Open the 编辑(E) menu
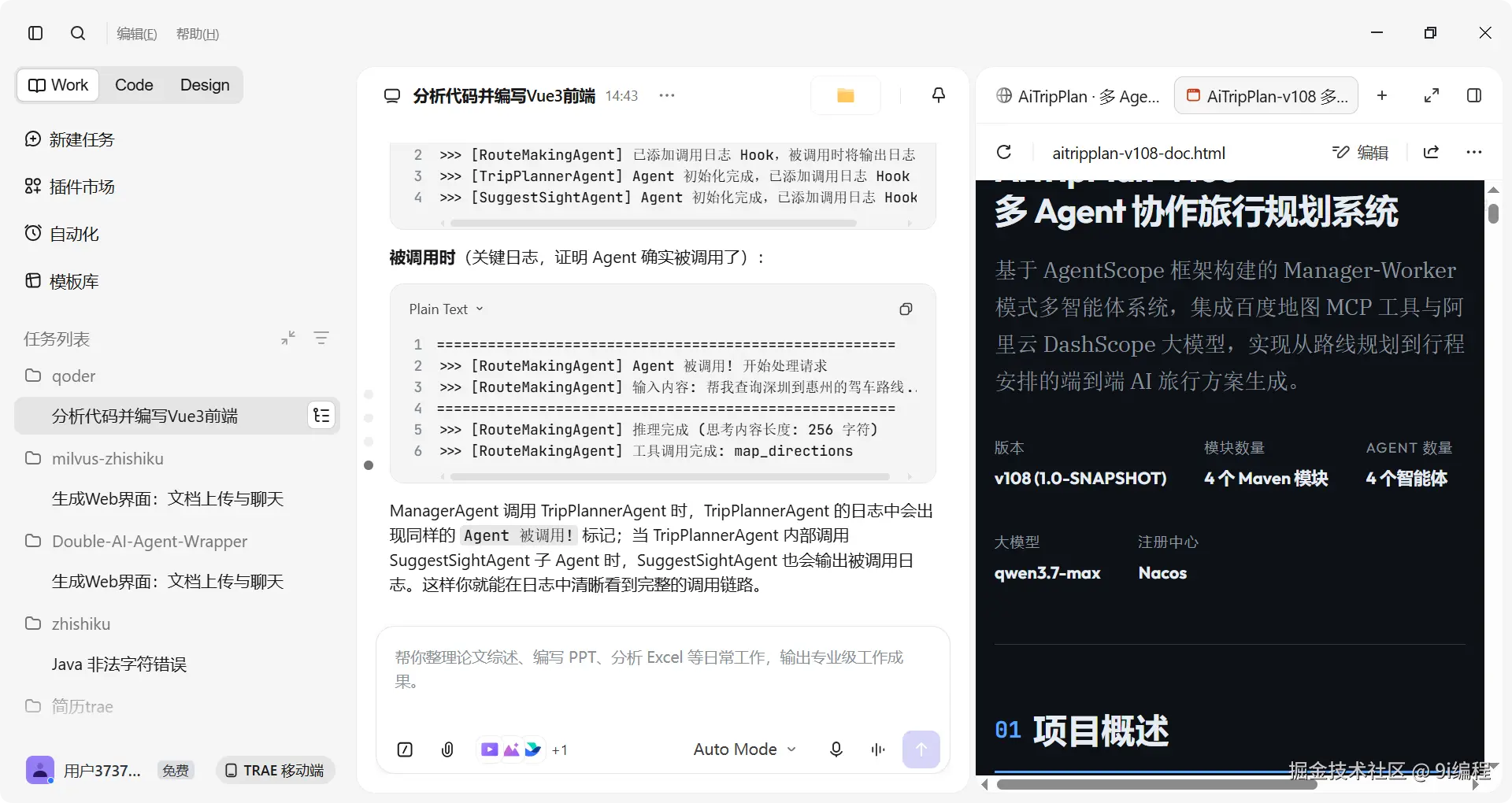Viewport: 1512px width, 803px height. point(137,34)
